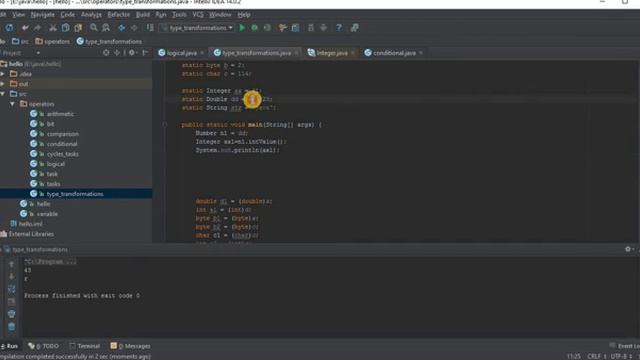The height and width of the screenshot is (360, 640).
Task: Click the Find magnifier icon
Action: (x=94, y=28)
